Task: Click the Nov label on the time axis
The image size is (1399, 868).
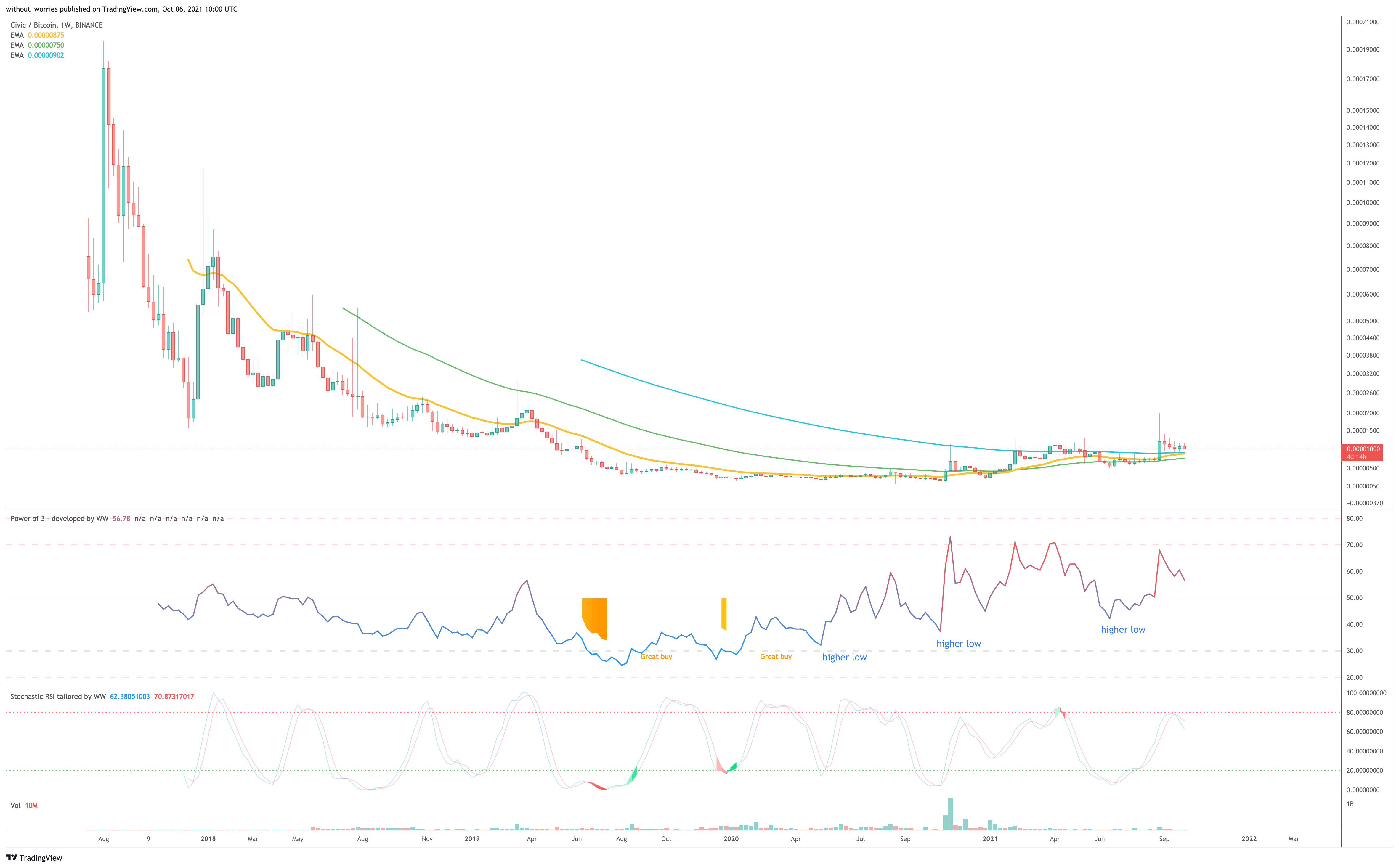Action: coord(427,839)
